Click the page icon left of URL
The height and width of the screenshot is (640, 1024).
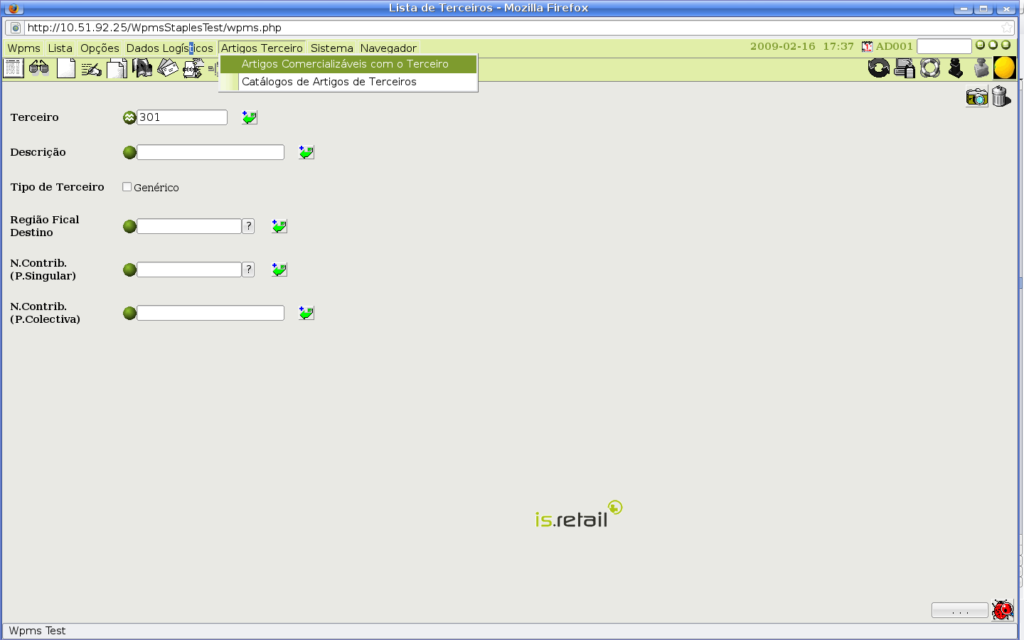tap(16, 27)
